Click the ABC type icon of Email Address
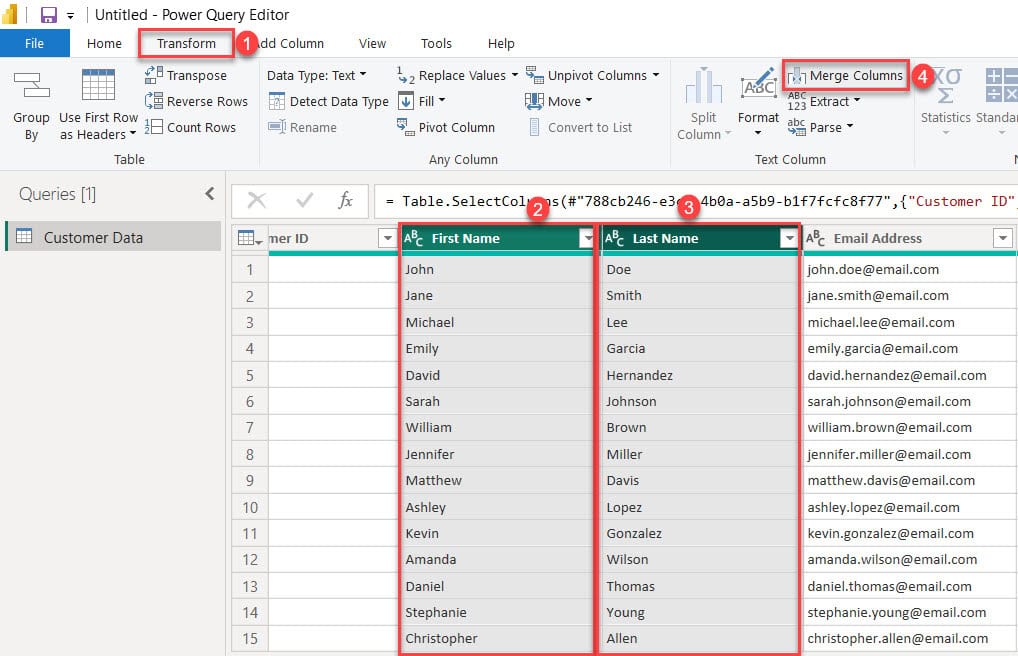Screen dimensions: 1018x656 pos(815,238)
